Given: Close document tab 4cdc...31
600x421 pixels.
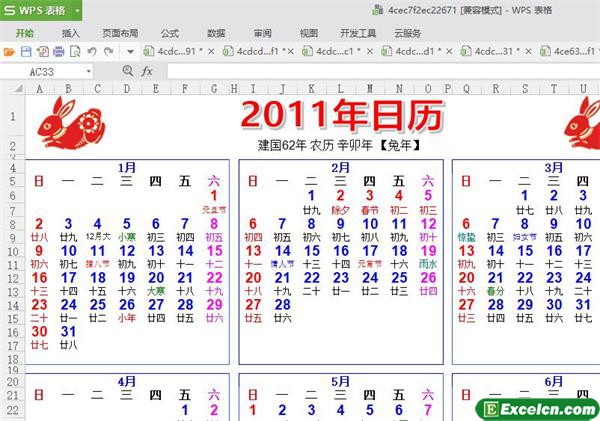Looking at the screenshot, I should tap(528, 51).
